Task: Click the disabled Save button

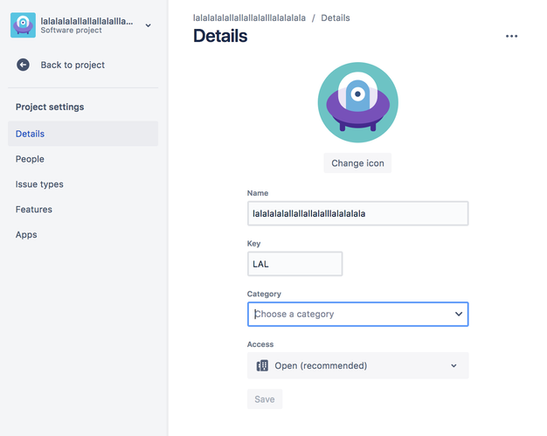Action: tap(264, 399)
